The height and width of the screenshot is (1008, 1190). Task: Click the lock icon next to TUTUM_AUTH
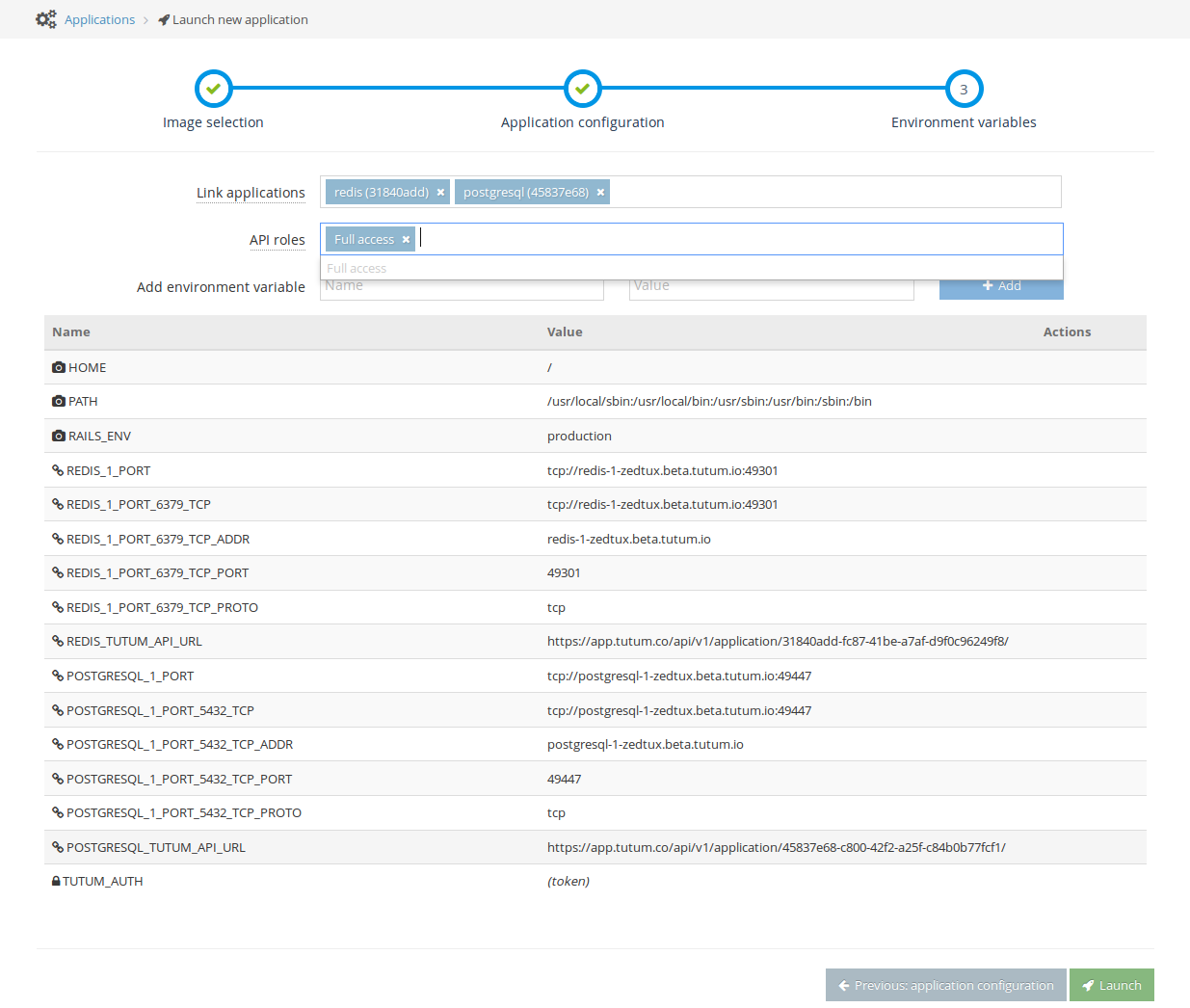(56, 881)
